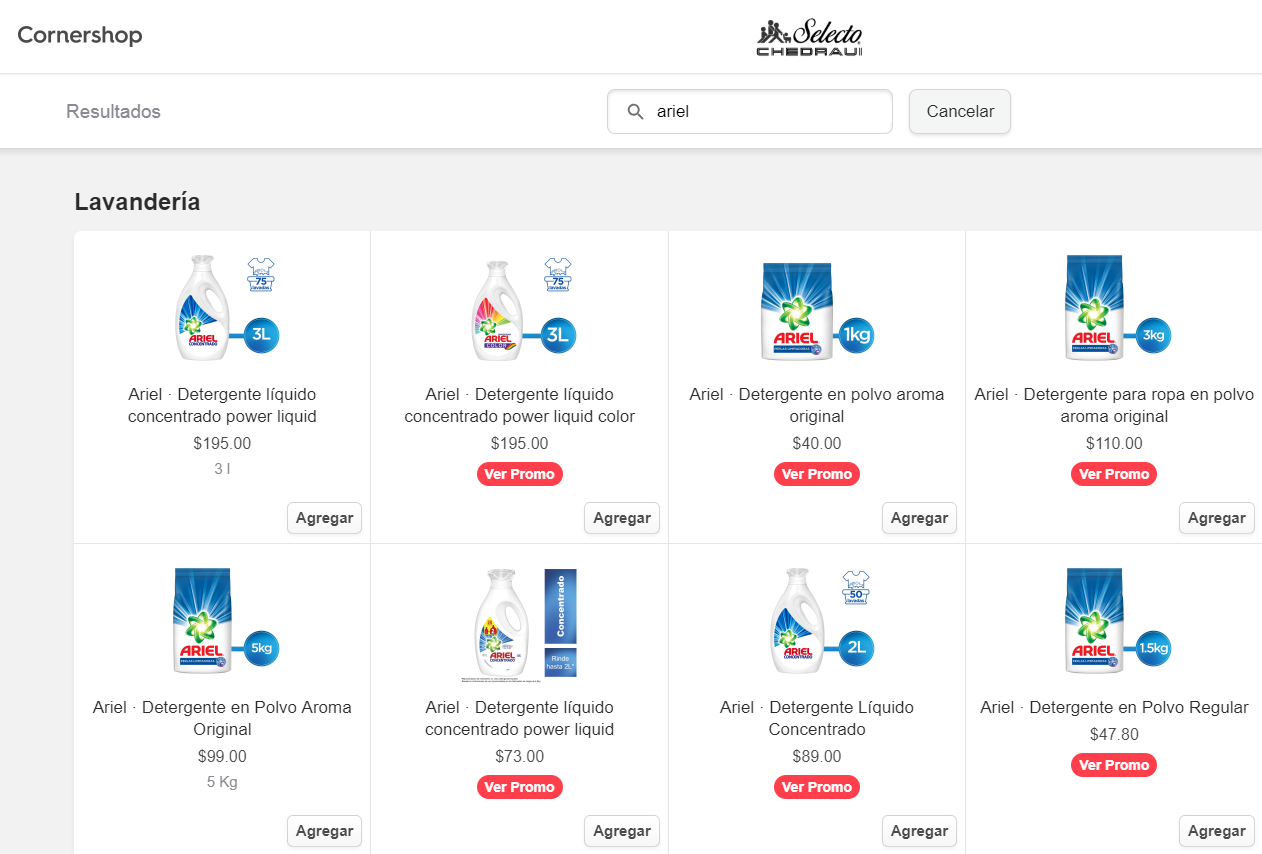Add $195.00 power liquid 3 l to cart
This screenshot has width=1262, height=854.
(324, 518)
